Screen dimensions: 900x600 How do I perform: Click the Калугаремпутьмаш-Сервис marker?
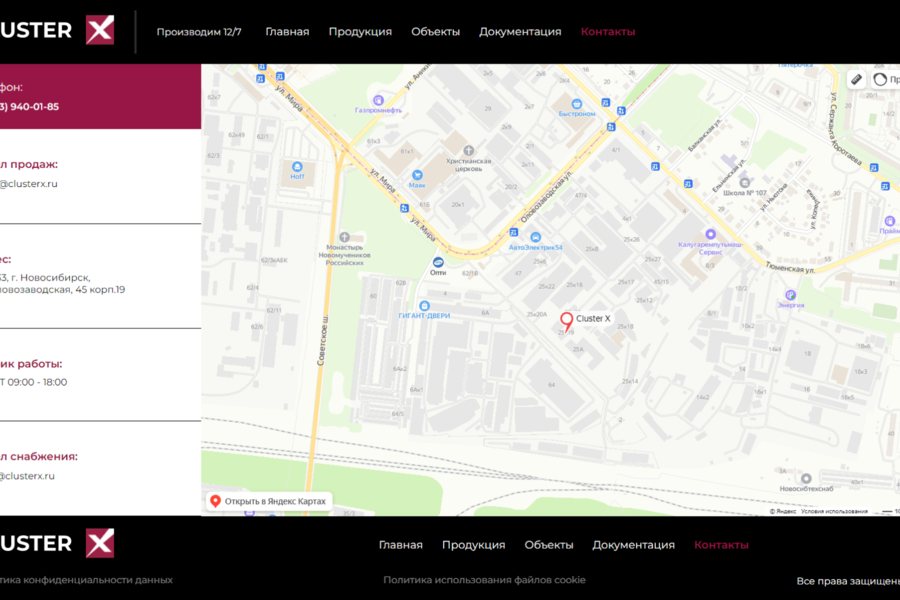pos(711,234)
